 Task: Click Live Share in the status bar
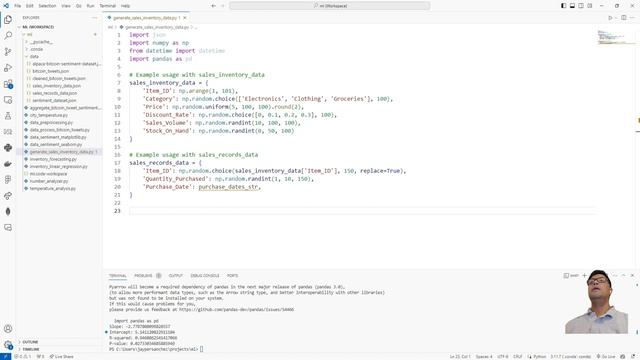(62, 356)
